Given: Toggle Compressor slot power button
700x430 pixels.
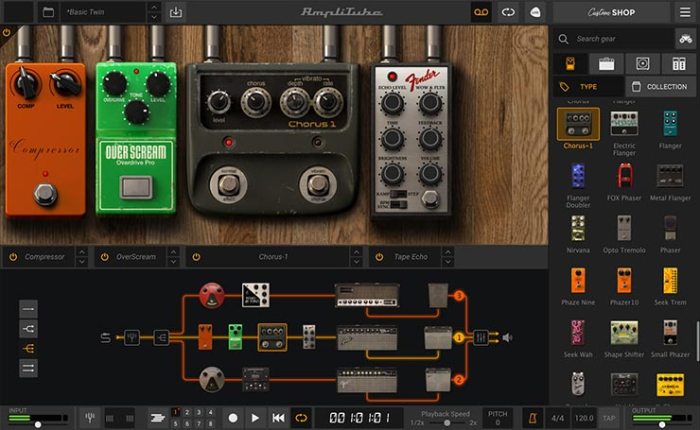Looking at the screenshot, I should coord(13,257).
